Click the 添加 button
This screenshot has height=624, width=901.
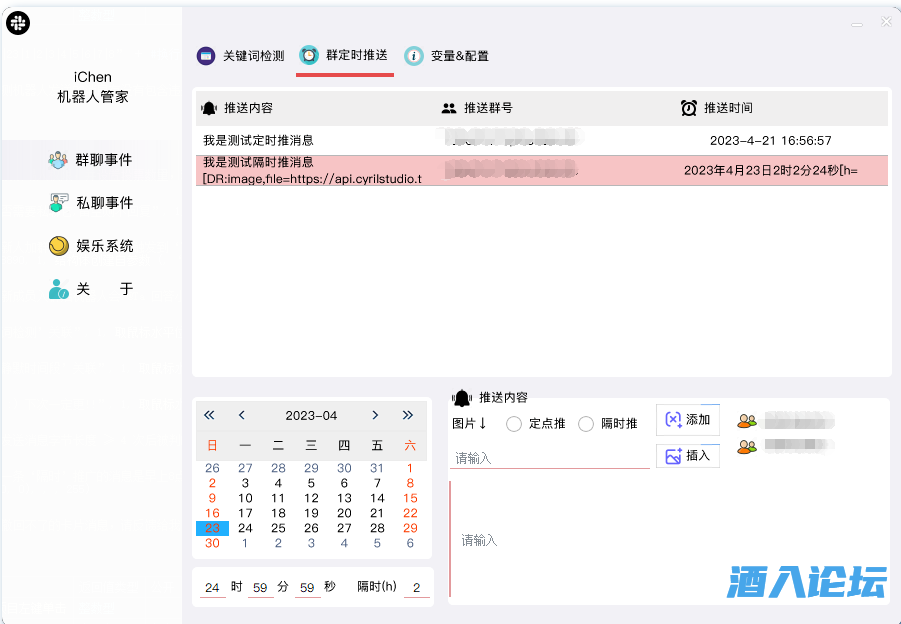688,420
